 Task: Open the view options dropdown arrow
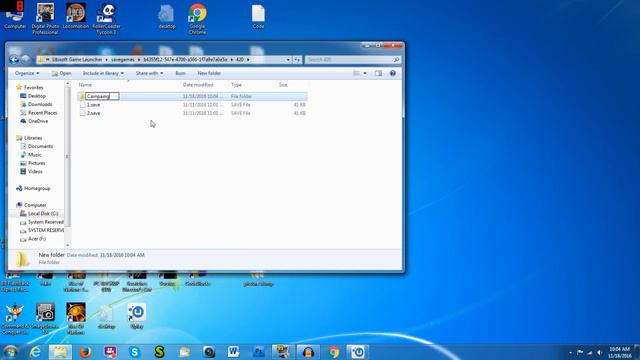point(365,73)
